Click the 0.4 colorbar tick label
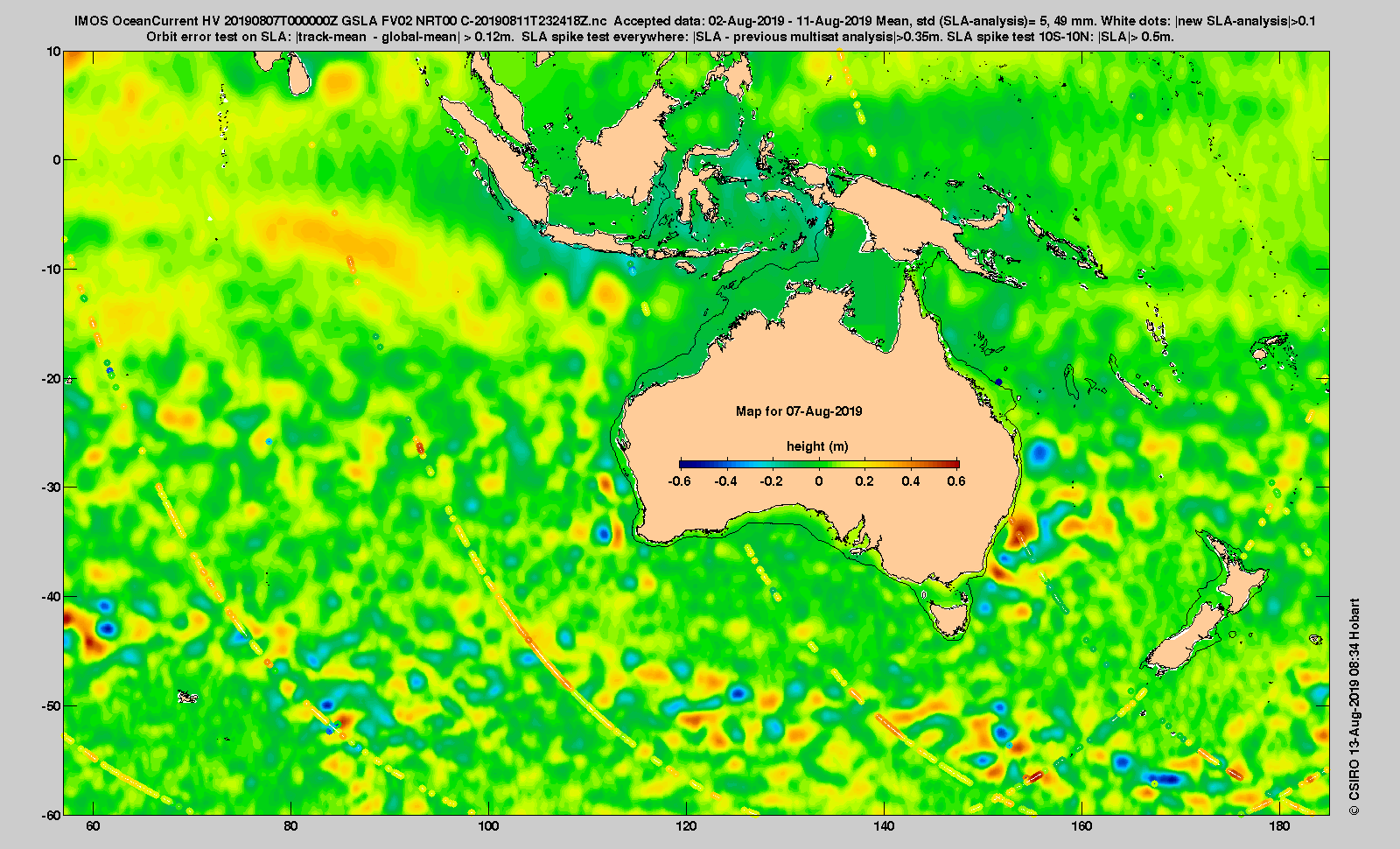1400x849 pixels. [x=911, y=481]
